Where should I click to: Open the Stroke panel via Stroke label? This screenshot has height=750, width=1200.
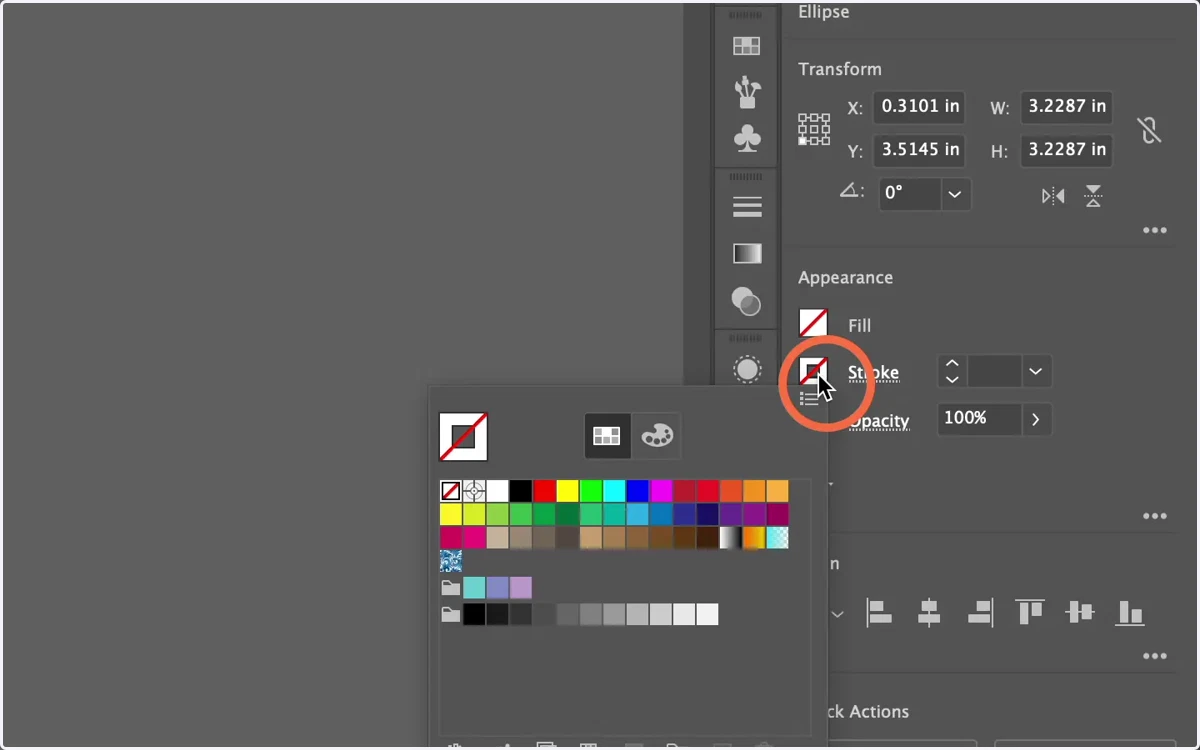874,373
